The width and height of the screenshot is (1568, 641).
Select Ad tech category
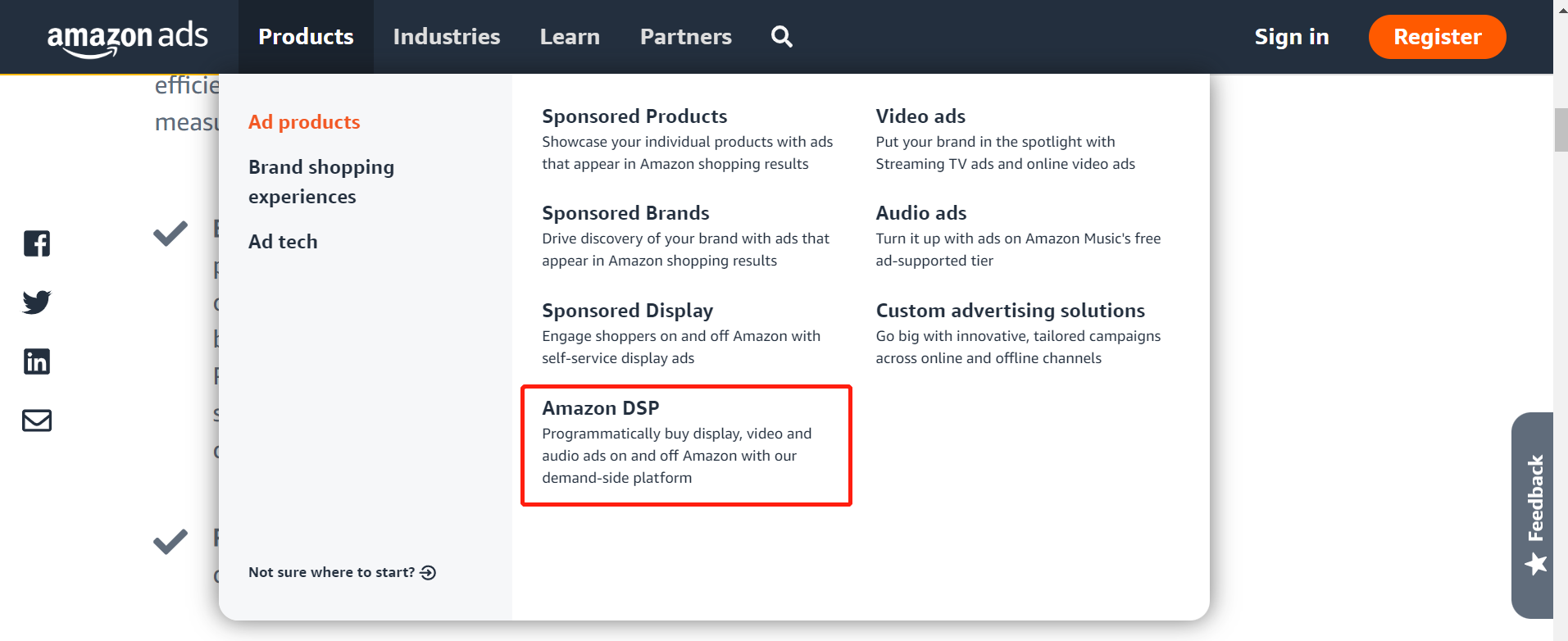coord(283,242)
